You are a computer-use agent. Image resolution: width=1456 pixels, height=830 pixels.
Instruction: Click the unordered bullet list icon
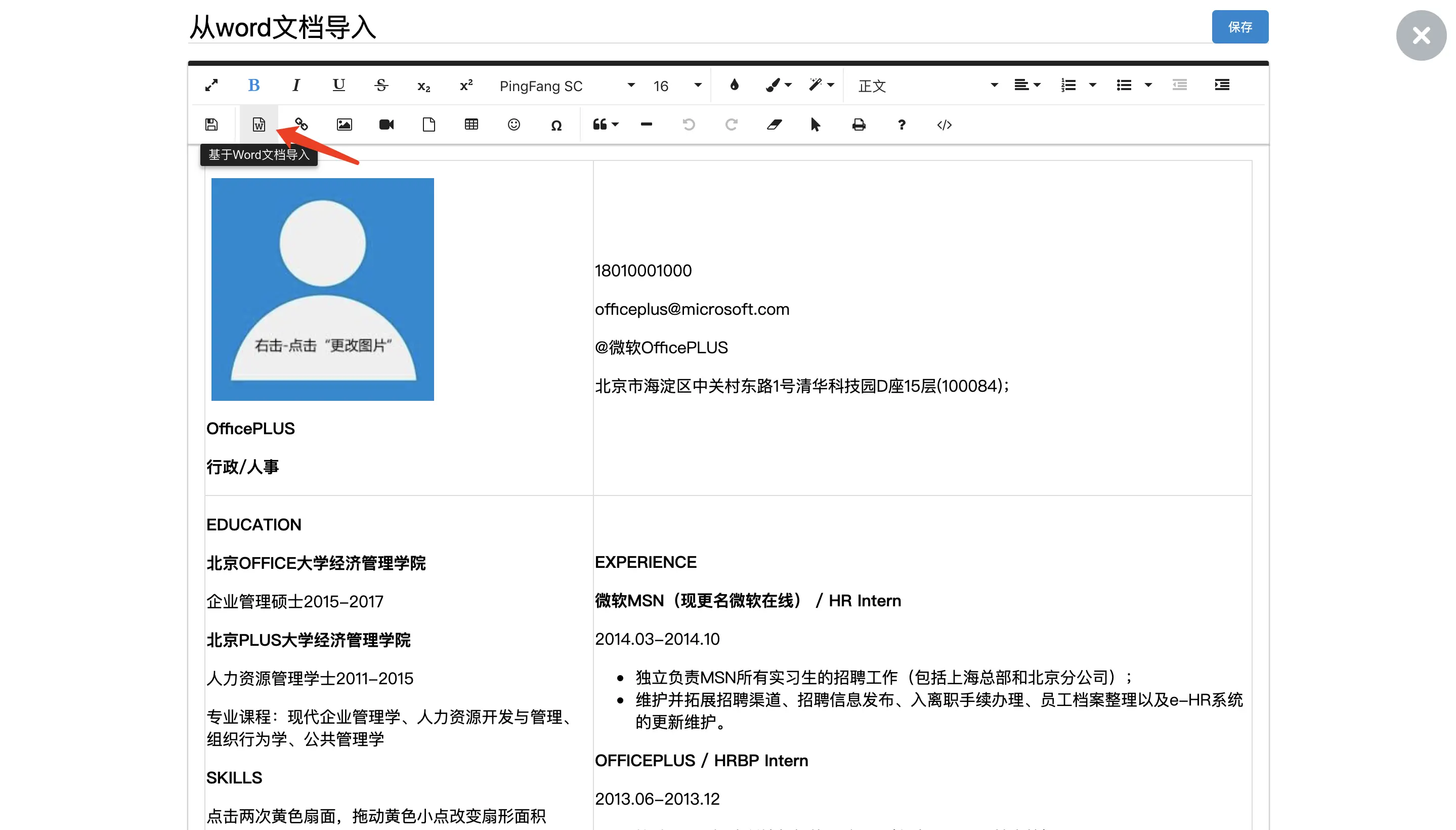coord(1124,86)
